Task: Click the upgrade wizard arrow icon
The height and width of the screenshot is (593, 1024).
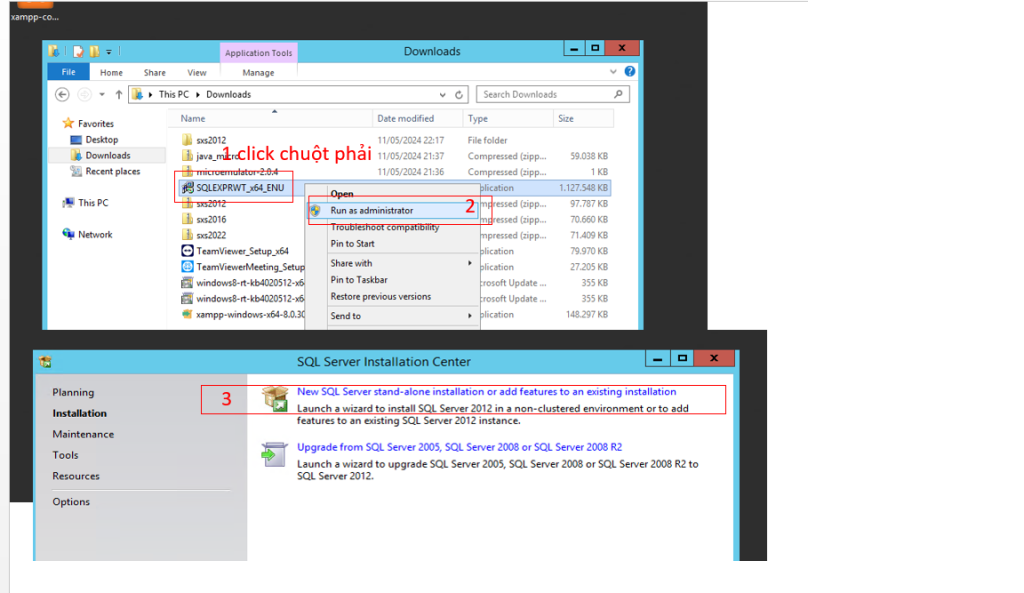Action: coord(274,454)
